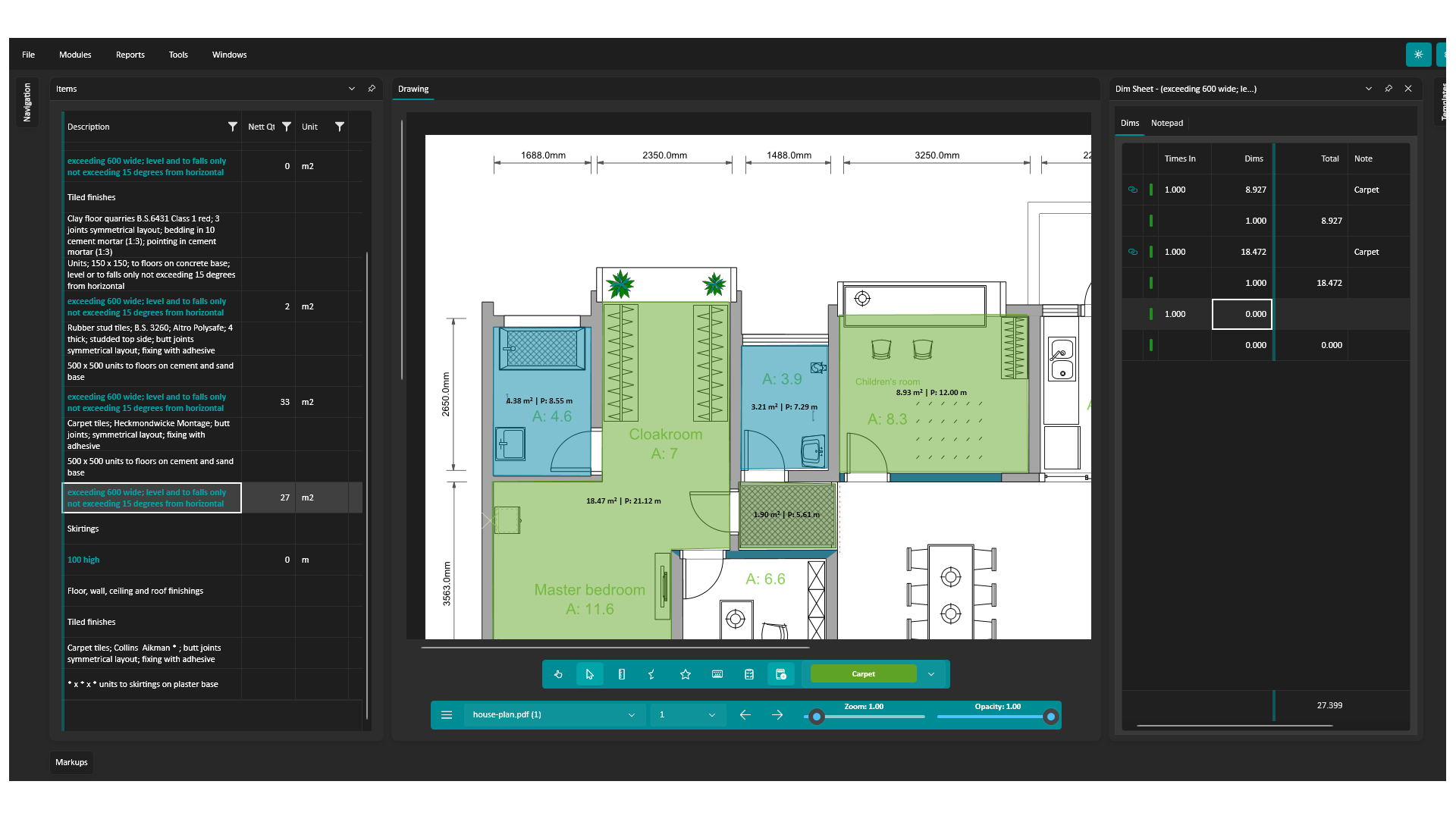Click the Zoom slider handle
Image resolution: width=1456 pixels, height=819 pixels.
817,717
